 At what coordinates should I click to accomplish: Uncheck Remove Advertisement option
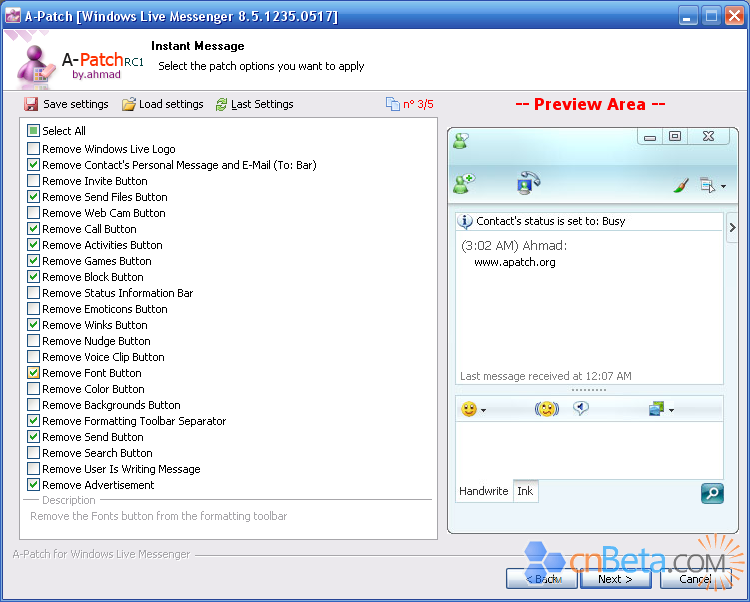click(x=33, y=485)
